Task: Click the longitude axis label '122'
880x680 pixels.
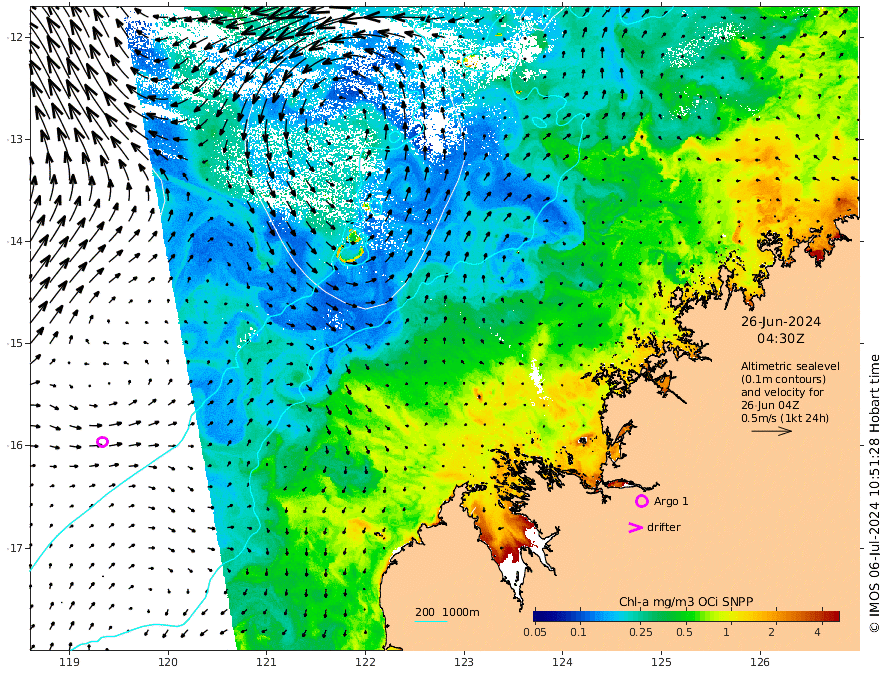Action: coord(365,663)
